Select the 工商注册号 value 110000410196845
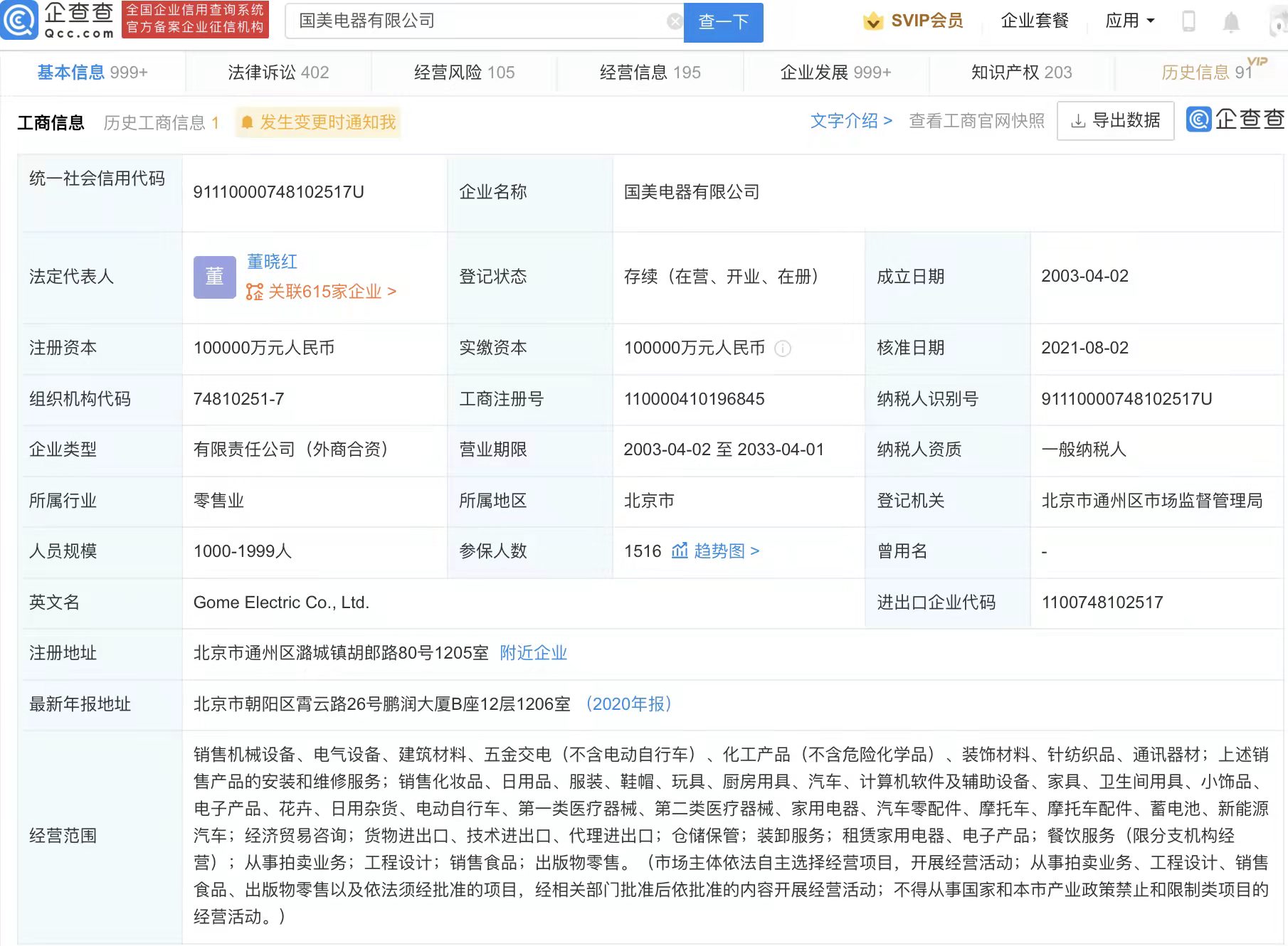The image size is (1288, 946). (695, 399)
